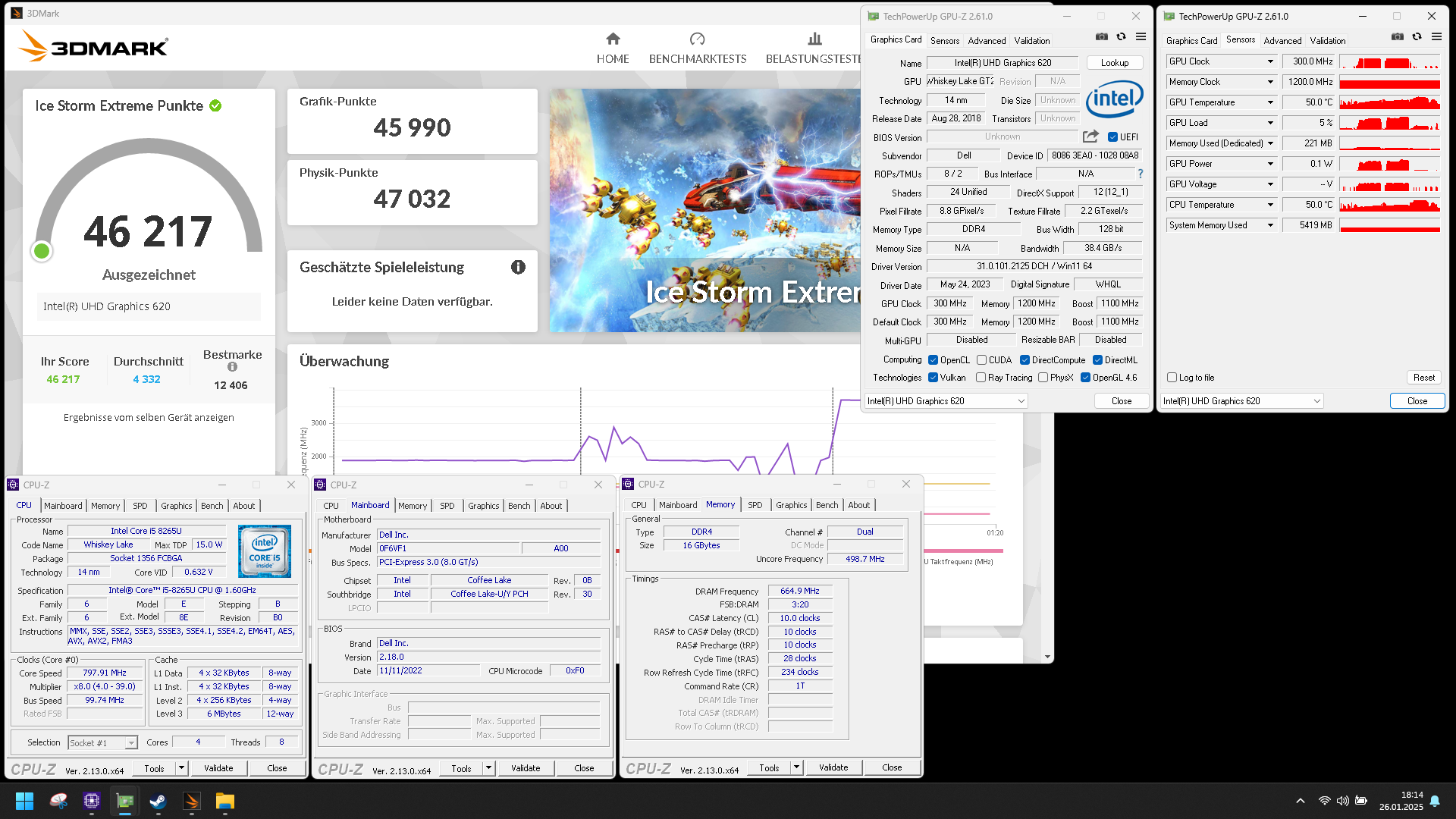Expand the GPU Power sensor dropdown
The width and height of the screenshot is (1456, 819).
click(1270, 164)
